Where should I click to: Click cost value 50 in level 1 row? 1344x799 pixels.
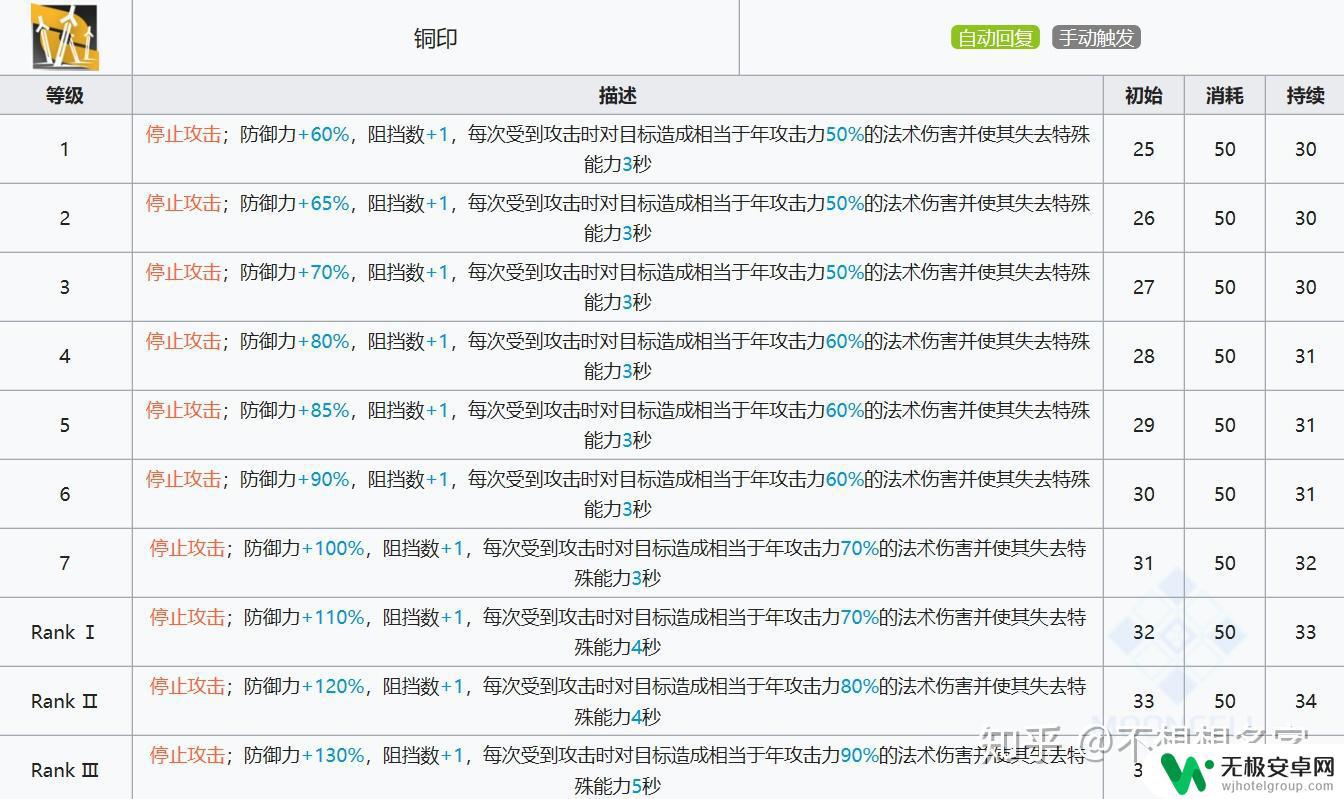coord(1224,149)
